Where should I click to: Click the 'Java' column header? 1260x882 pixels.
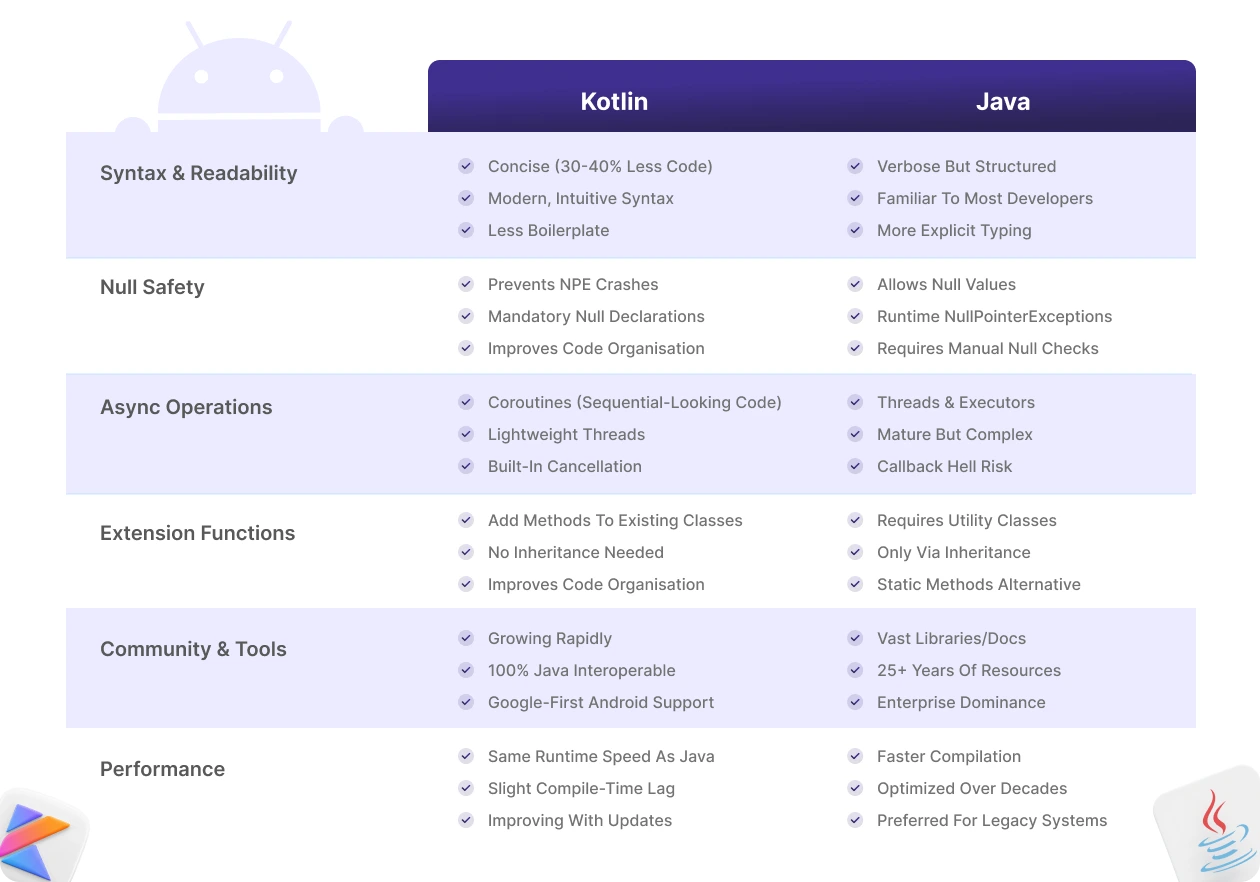click(1003, 101)
